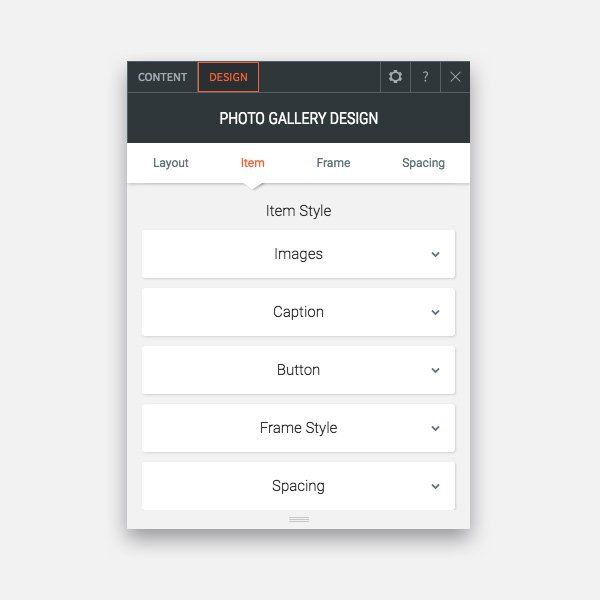Expand the Button section
Viewport: 600px width, 600px height.
[x=298, y=370]
